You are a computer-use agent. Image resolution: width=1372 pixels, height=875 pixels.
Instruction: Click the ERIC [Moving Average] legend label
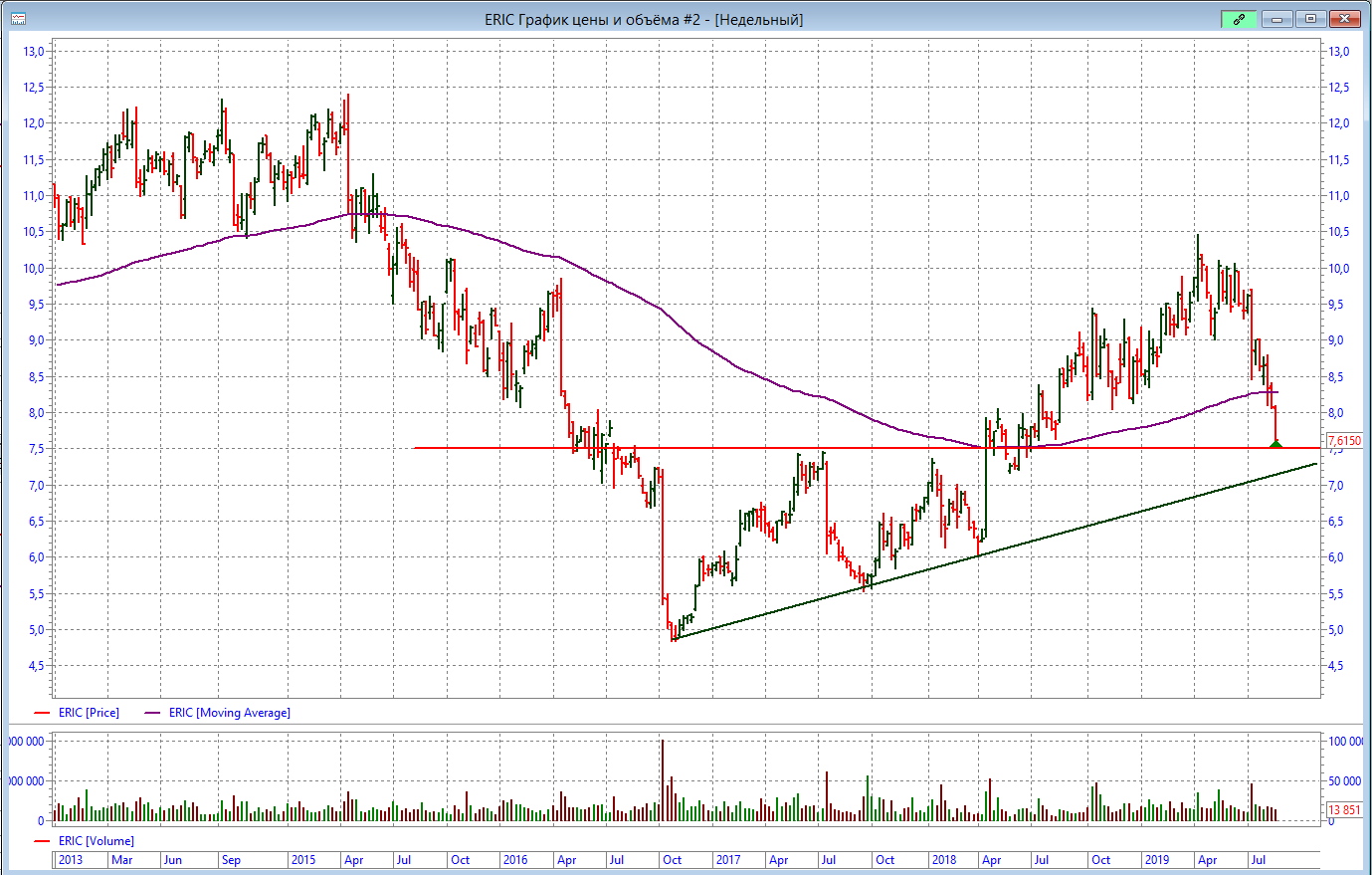[x=230, y=713]
